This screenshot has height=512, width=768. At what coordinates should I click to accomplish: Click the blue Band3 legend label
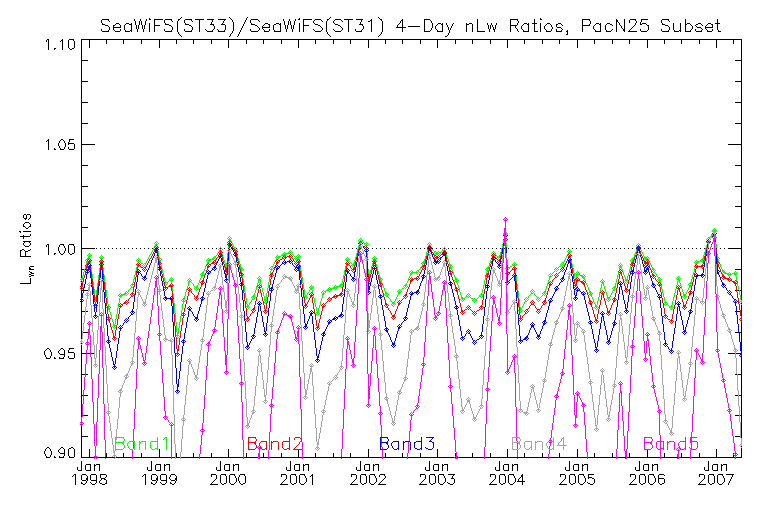coord(407,444)
